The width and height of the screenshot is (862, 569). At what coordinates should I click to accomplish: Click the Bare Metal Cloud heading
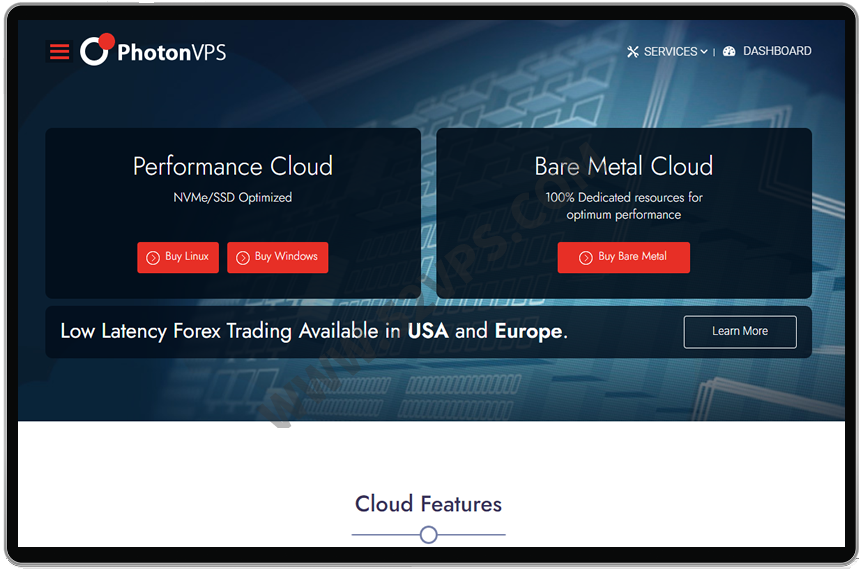coord(624,166)
